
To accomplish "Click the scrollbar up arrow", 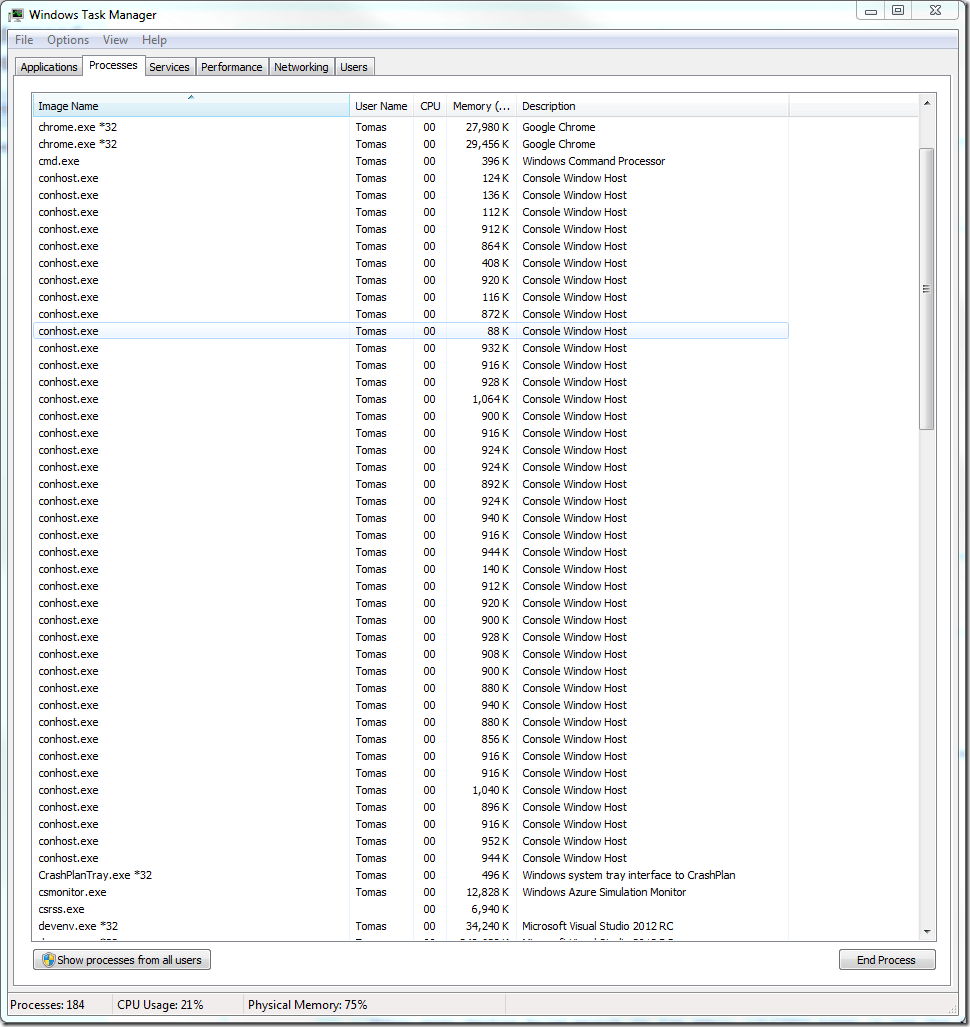I will click(926, 103).
